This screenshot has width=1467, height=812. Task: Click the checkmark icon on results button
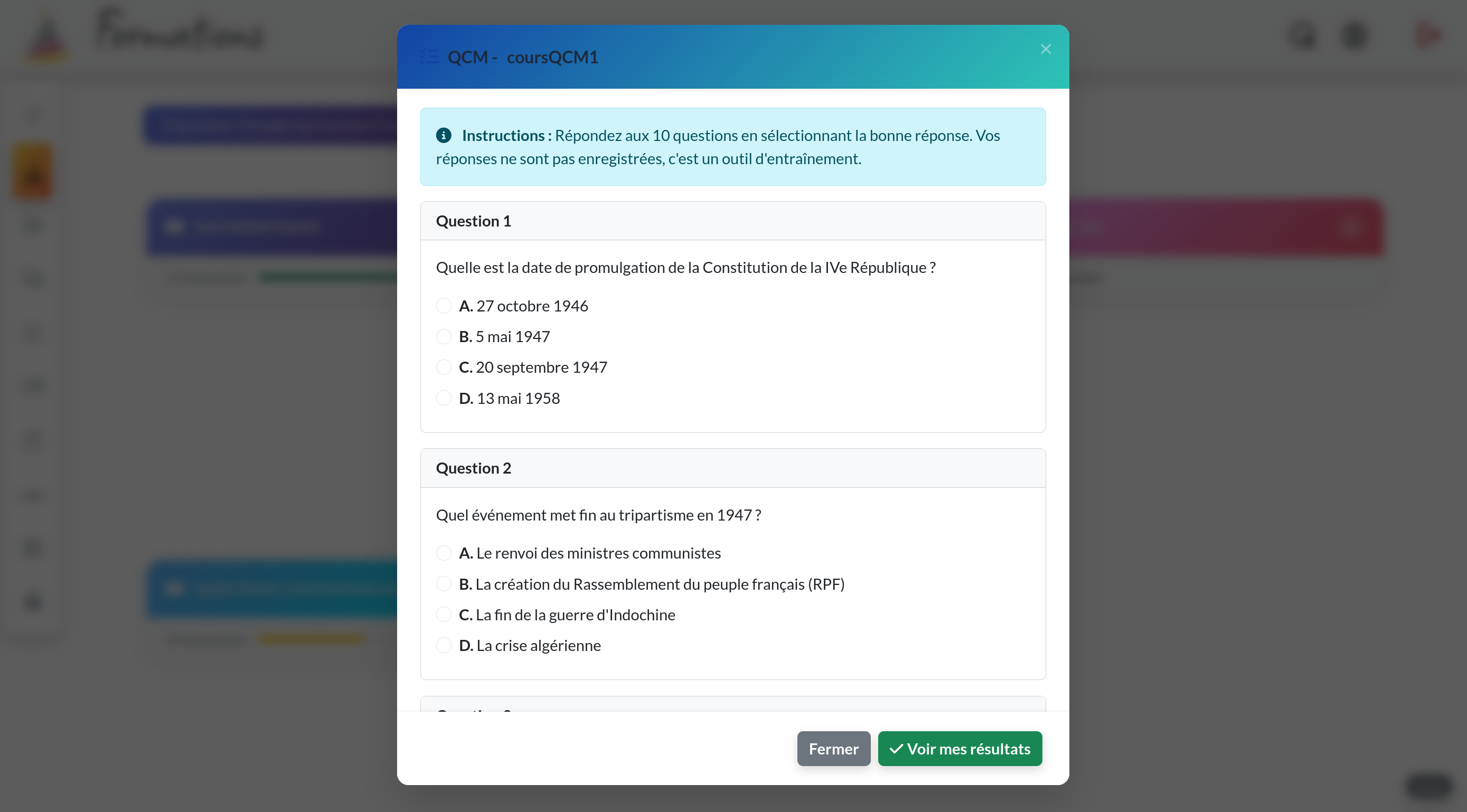(x=896, y=749)
